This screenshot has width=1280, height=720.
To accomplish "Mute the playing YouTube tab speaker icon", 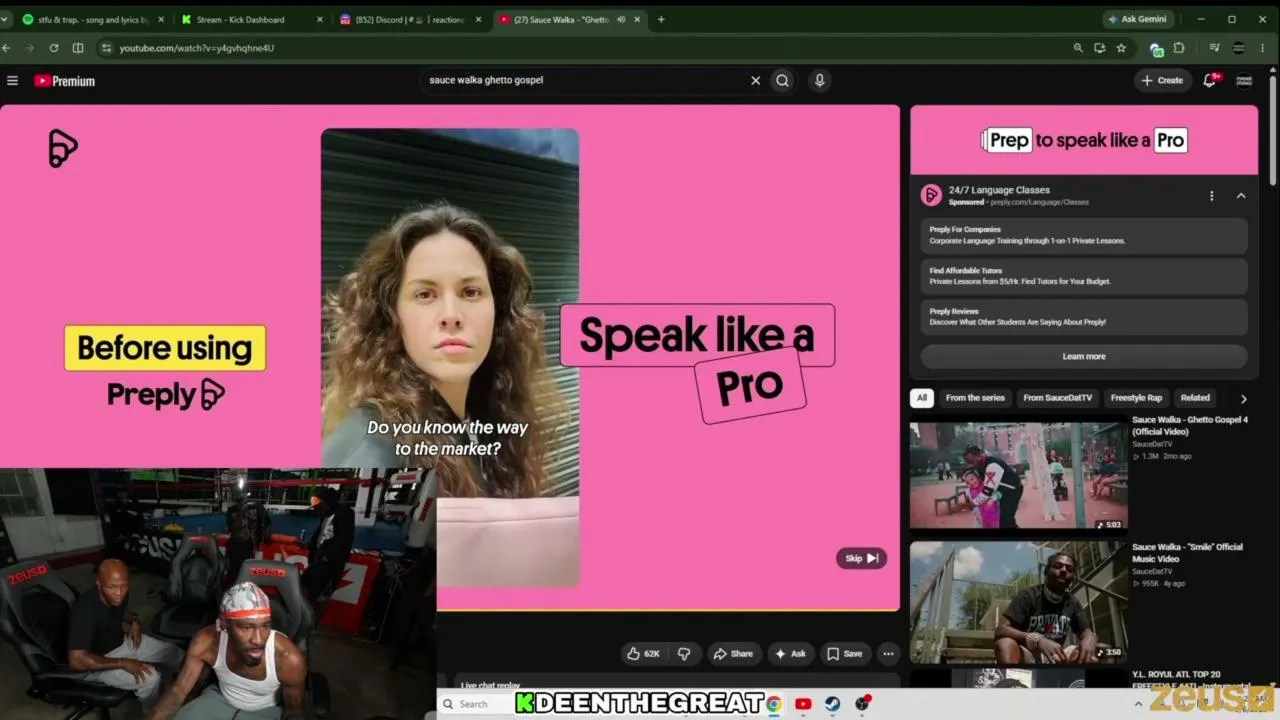I will 621,19.
